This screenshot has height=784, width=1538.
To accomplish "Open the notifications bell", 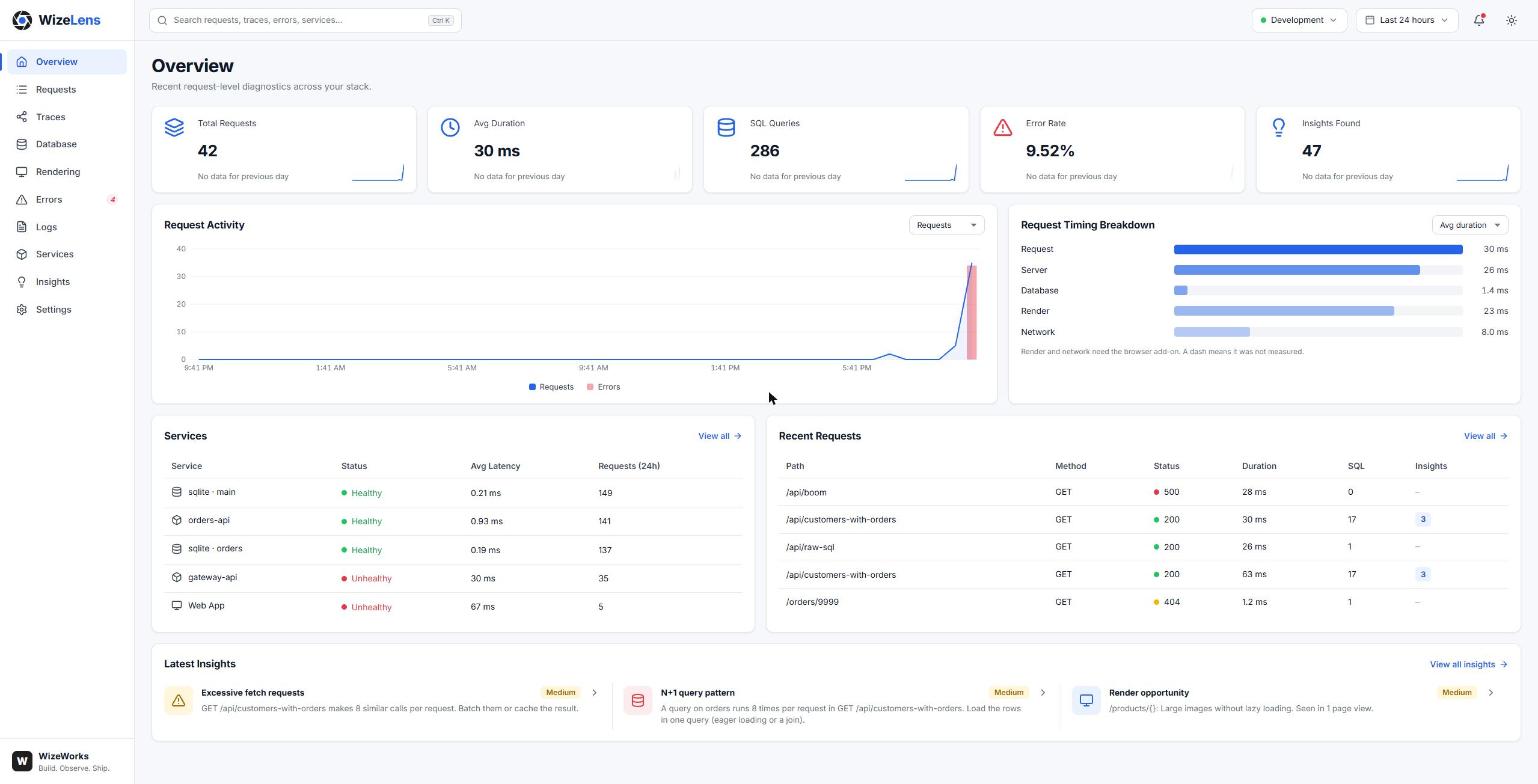I will coord(1479,20).
